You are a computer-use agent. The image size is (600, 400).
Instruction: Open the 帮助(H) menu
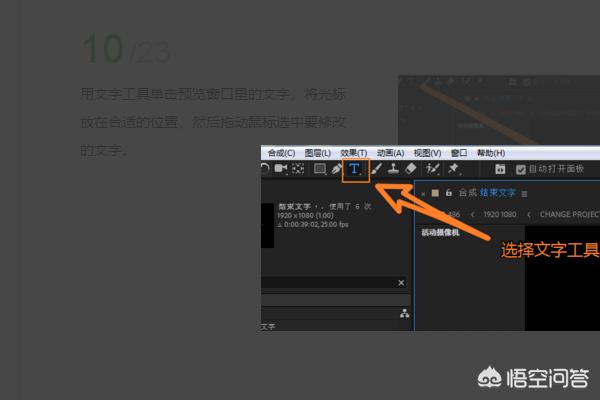(491, 153)
